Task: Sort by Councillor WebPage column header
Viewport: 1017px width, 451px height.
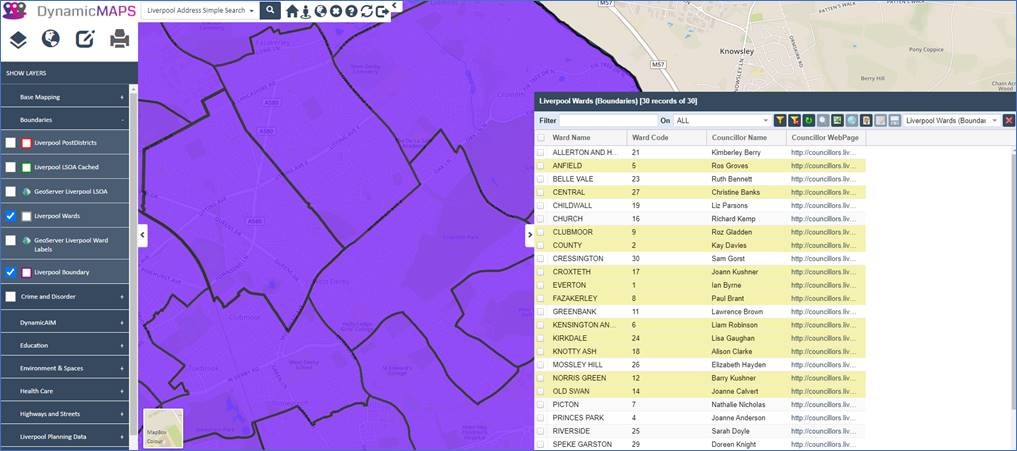Action: [x=826, y=138]
